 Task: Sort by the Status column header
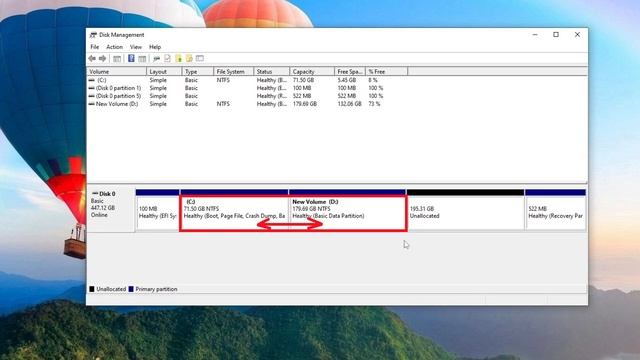click(271, 71)
